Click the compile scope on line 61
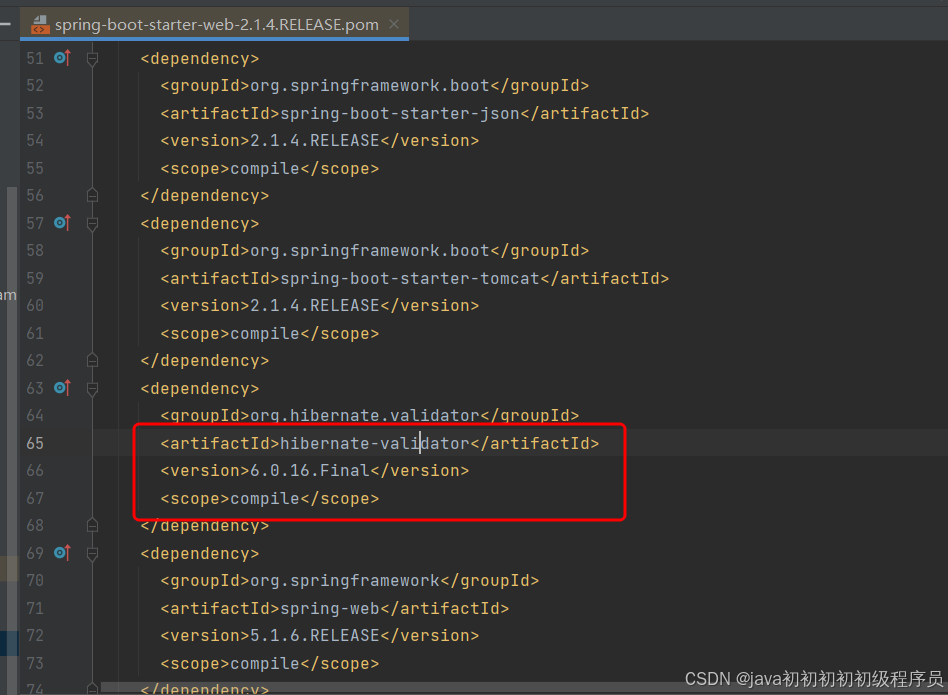 pos(265,334)
